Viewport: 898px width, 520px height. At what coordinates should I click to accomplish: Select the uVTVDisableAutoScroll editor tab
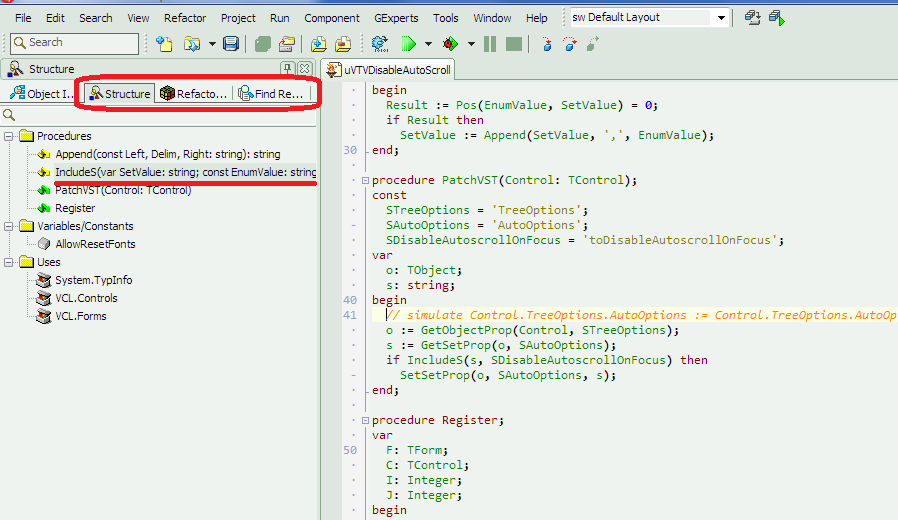388,70
